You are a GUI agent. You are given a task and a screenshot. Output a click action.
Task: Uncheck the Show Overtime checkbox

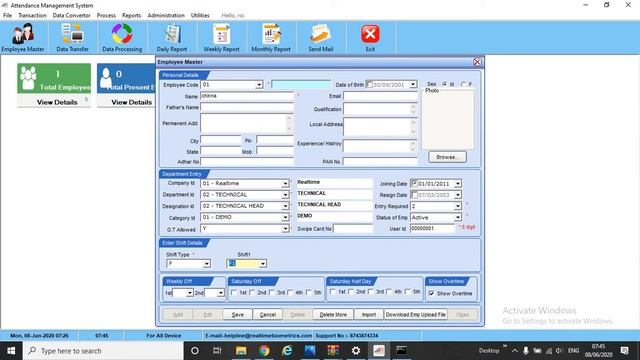pyautogui.click(x=431, y=293)
